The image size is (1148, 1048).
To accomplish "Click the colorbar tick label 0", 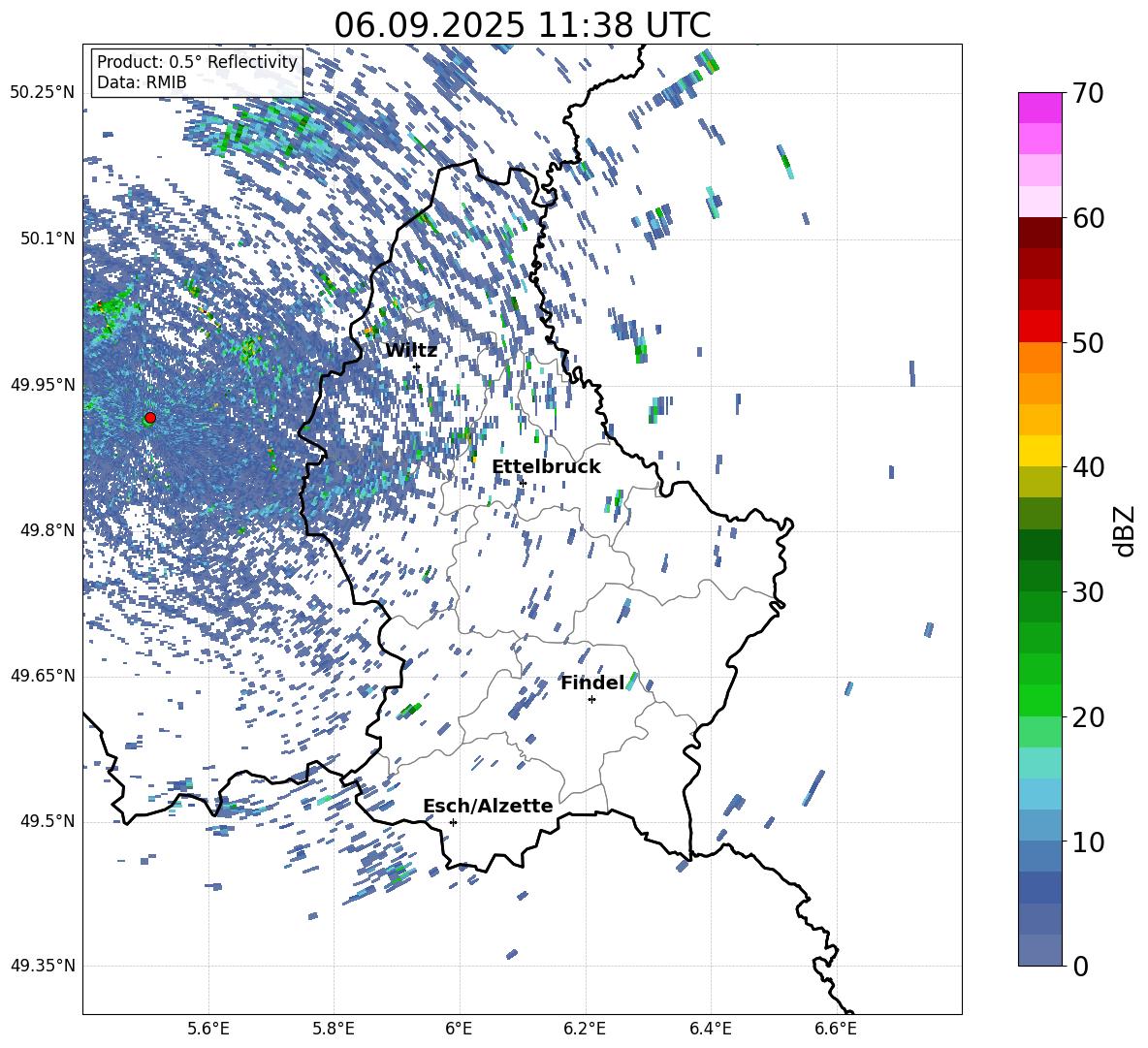I will tap(1081, 966).
